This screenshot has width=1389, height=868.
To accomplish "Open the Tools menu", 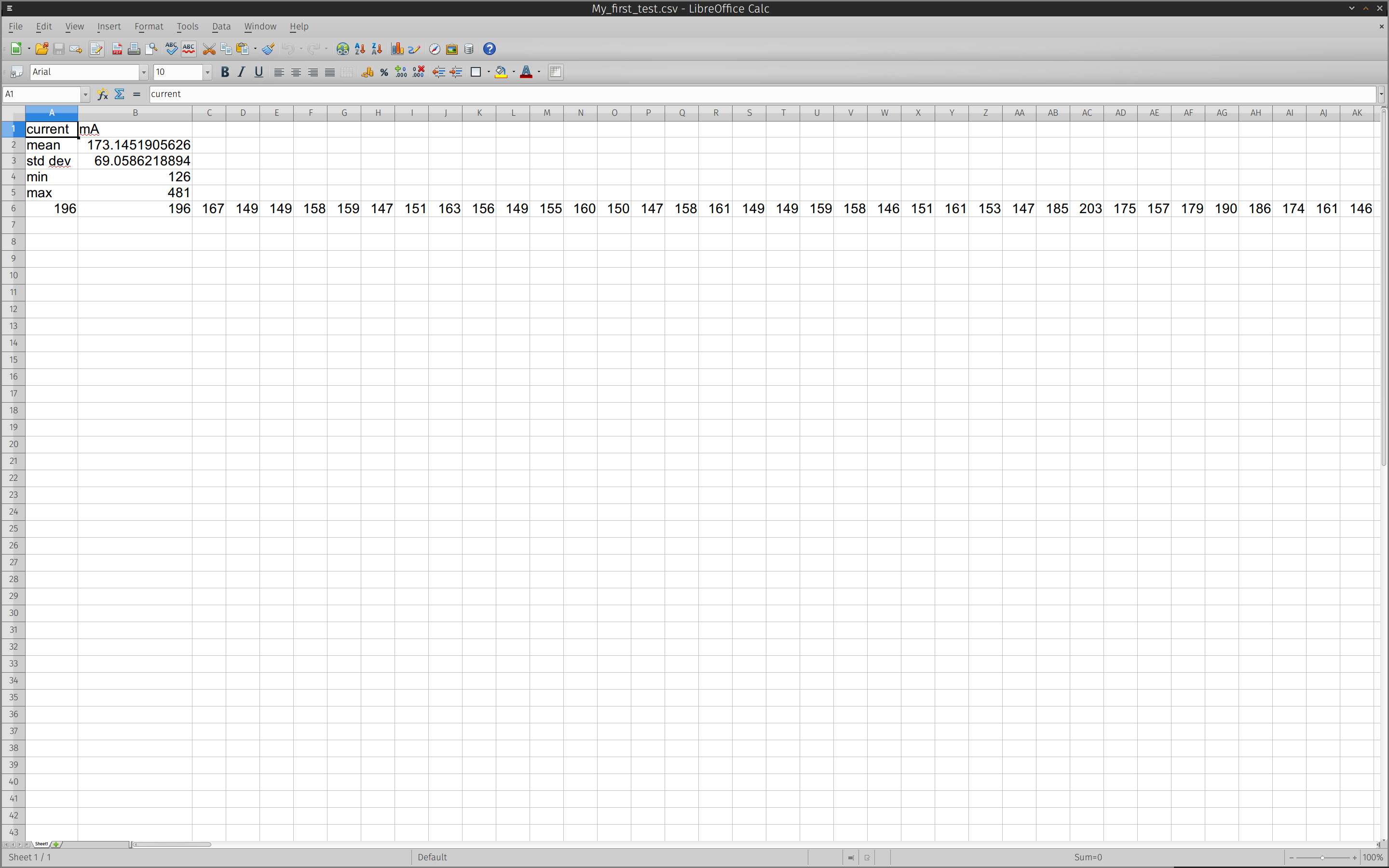I will click(187, 27).
